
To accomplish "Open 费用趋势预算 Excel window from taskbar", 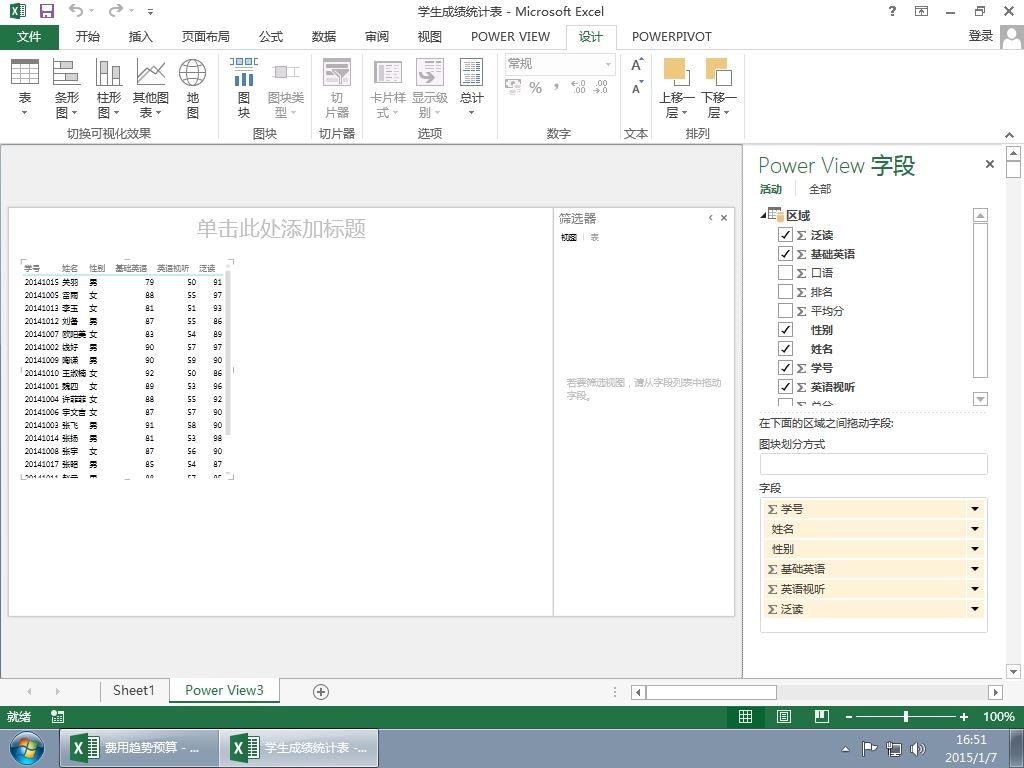I will tap(140, 748).
